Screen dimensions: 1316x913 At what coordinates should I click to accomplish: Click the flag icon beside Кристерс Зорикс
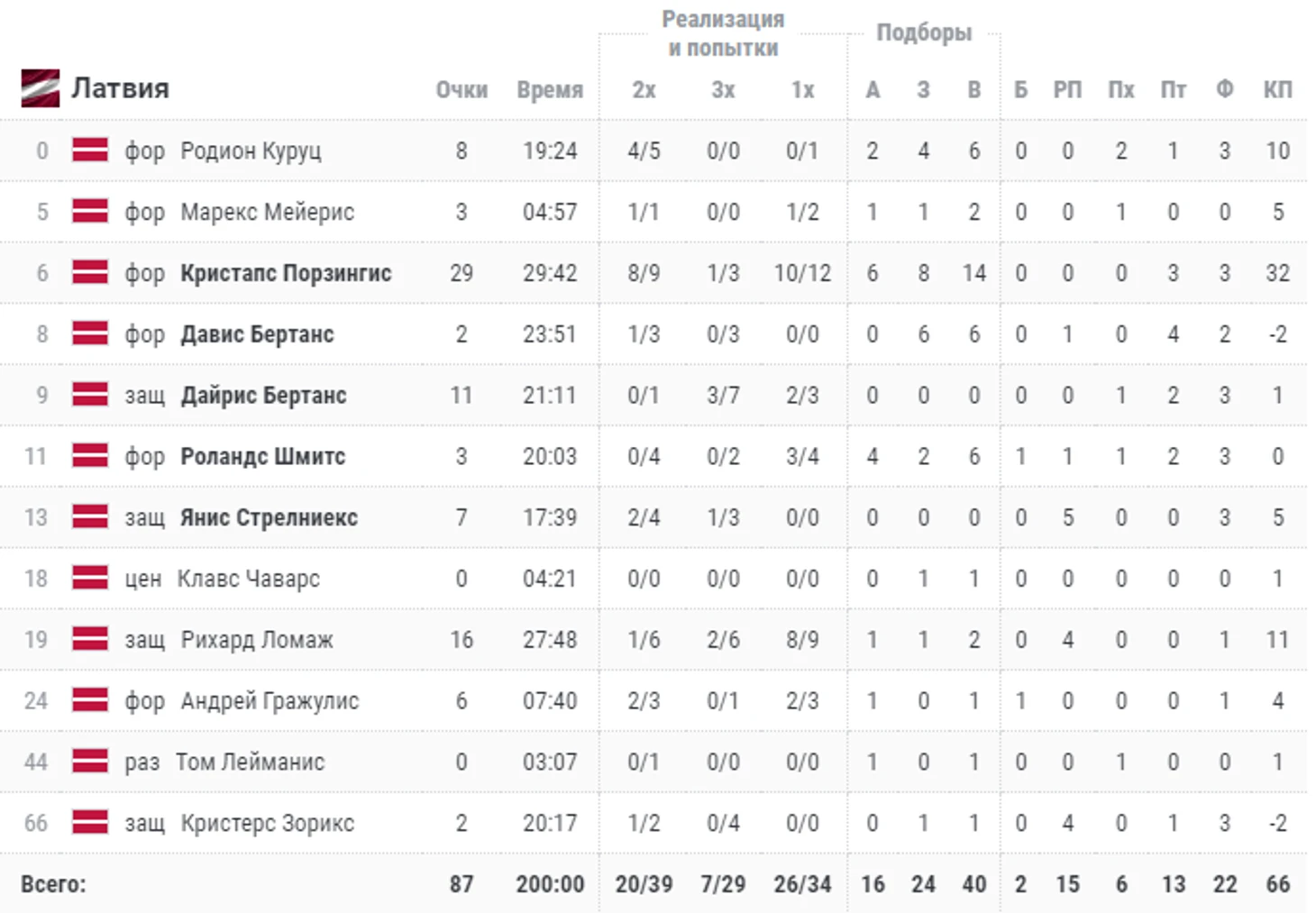click(x=90, y=822)
